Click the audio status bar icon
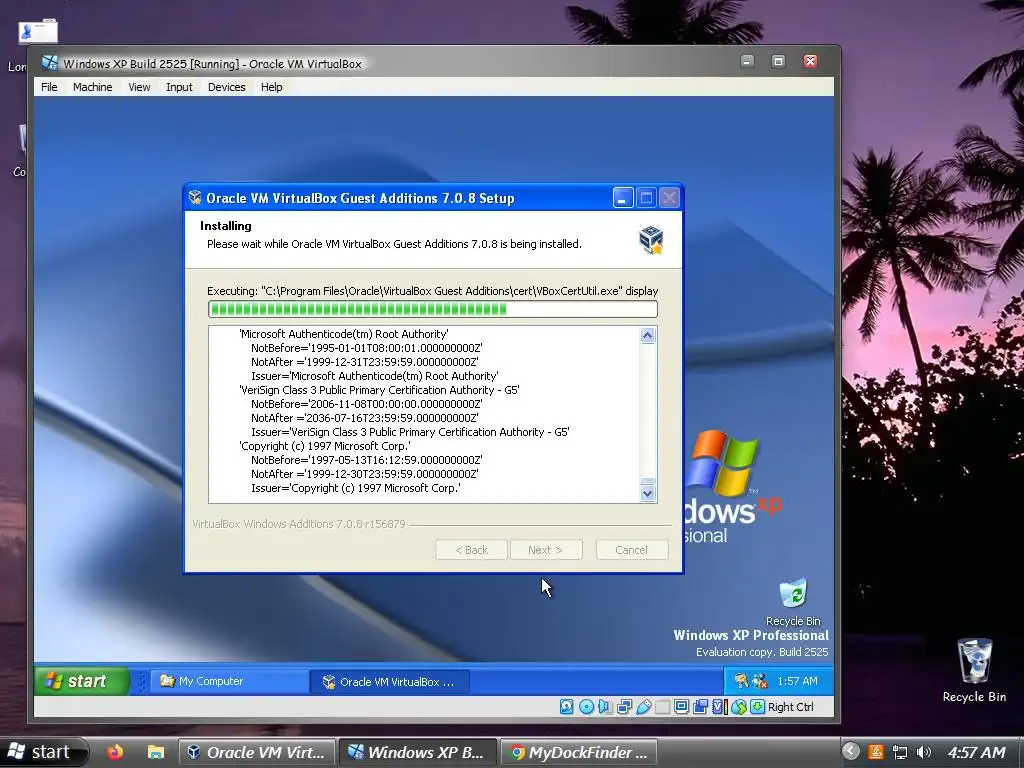 (605, 707)
